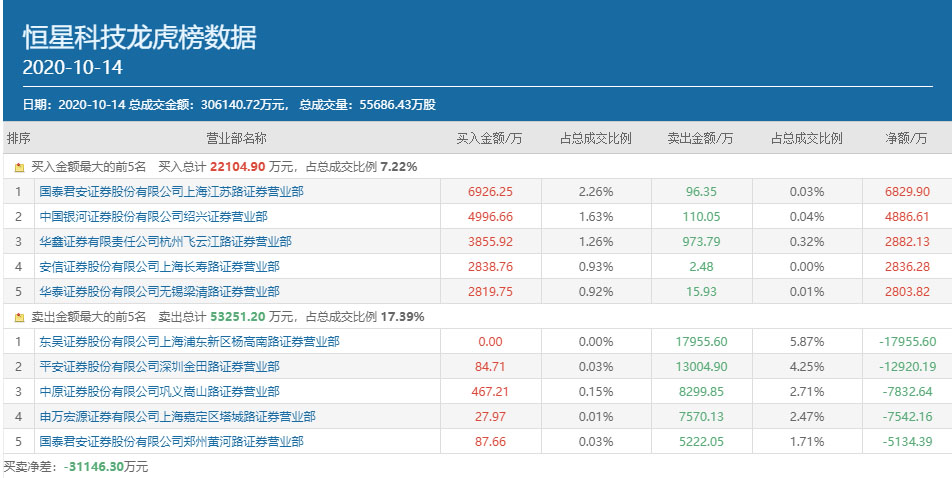
Task: Open 中原证券巩义嵩山路证券营业部 link
Action: pos(159,391)
